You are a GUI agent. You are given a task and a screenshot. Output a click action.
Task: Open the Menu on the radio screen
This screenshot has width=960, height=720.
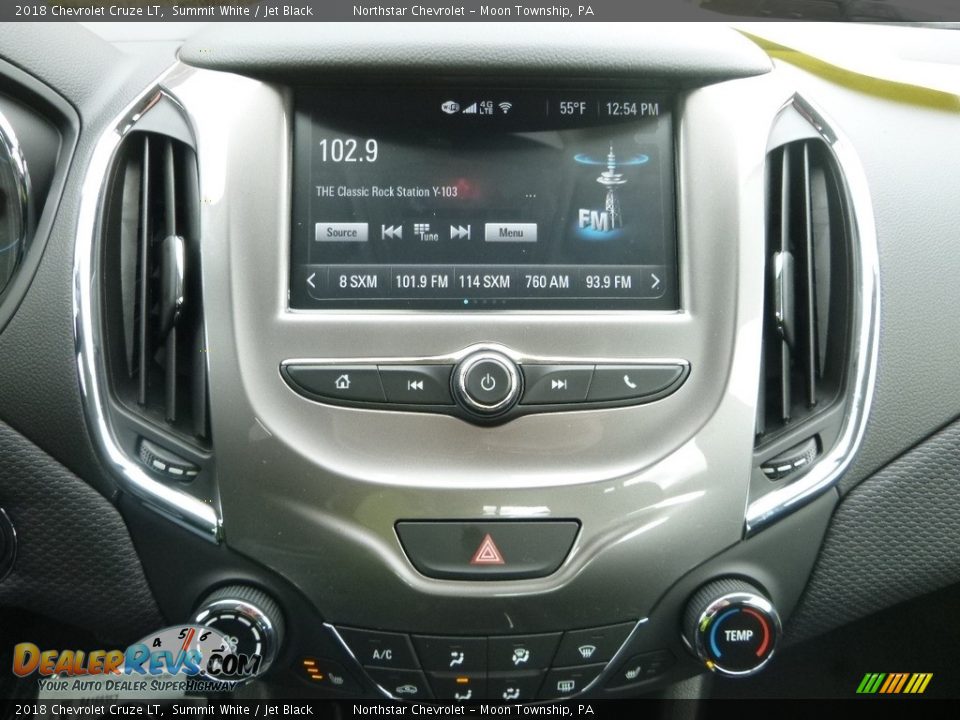pyautogui.click(x=511, y=232)
